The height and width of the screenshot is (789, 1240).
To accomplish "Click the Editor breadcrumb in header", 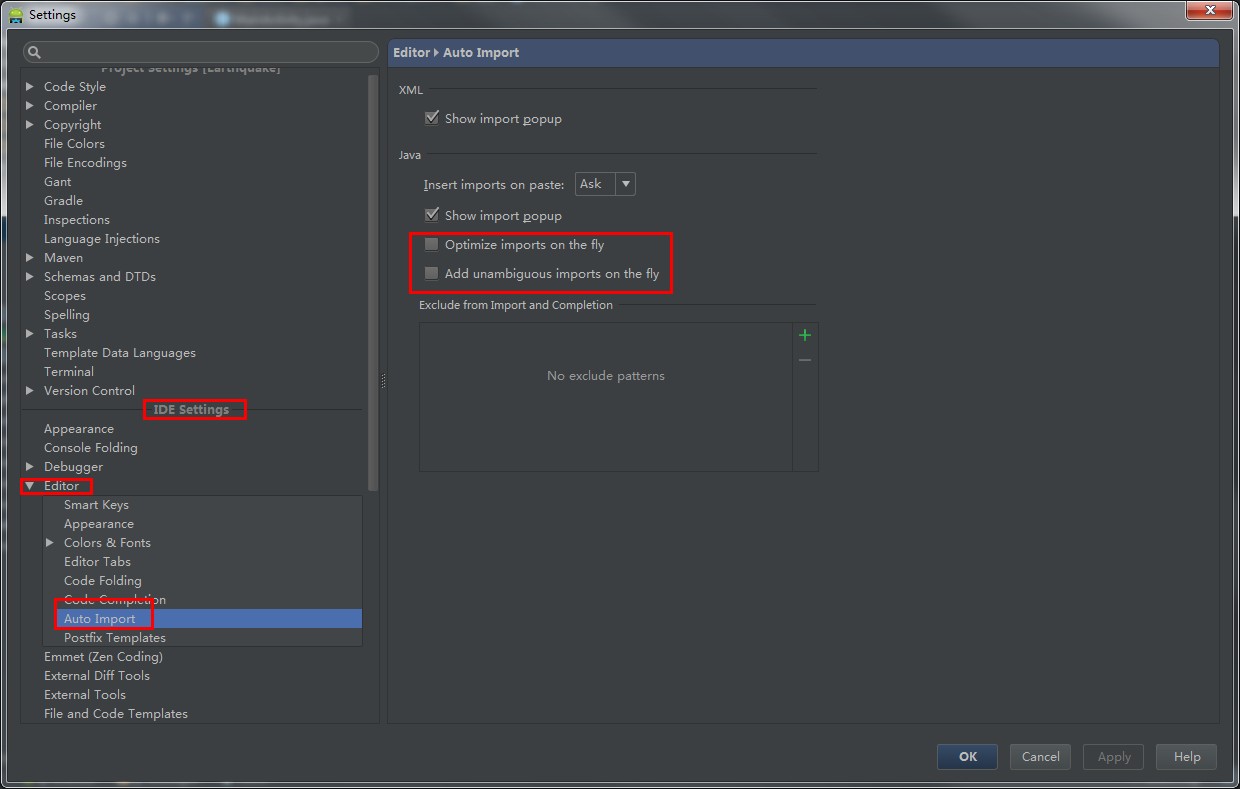I will click(x=411, y=52).
